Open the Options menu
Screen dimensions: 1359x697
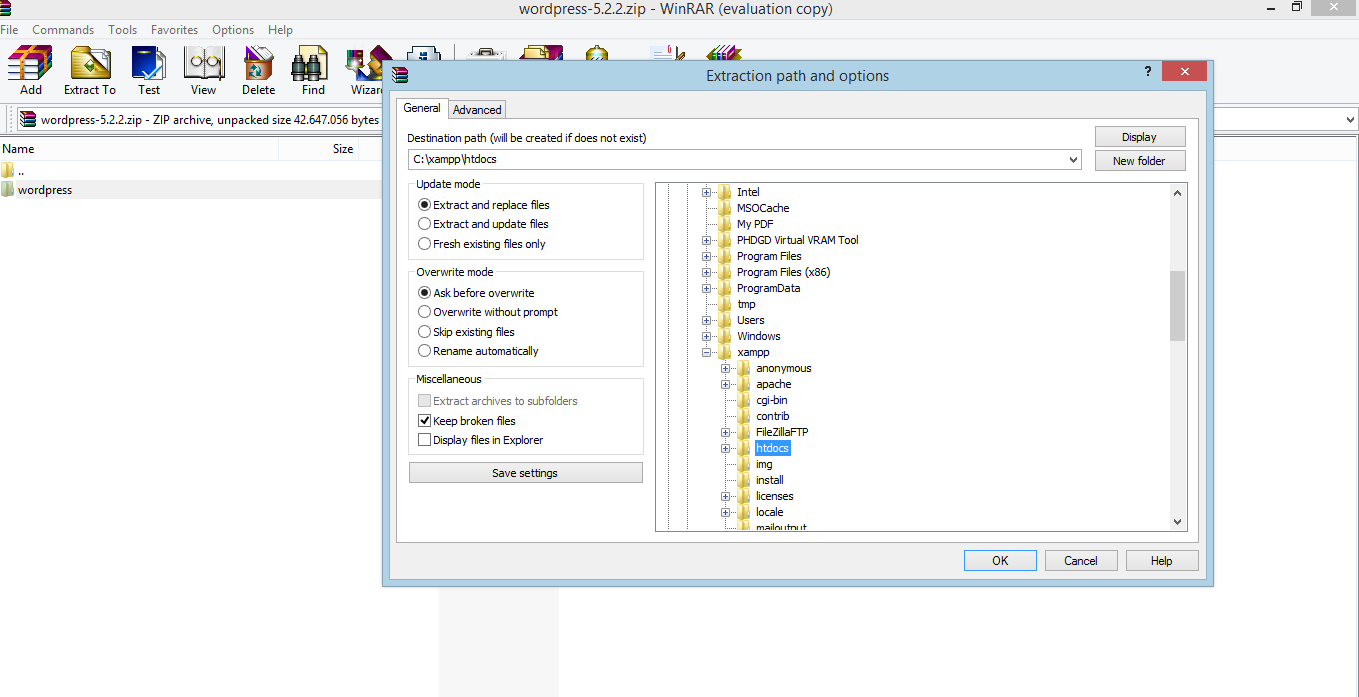click(233, 30)
